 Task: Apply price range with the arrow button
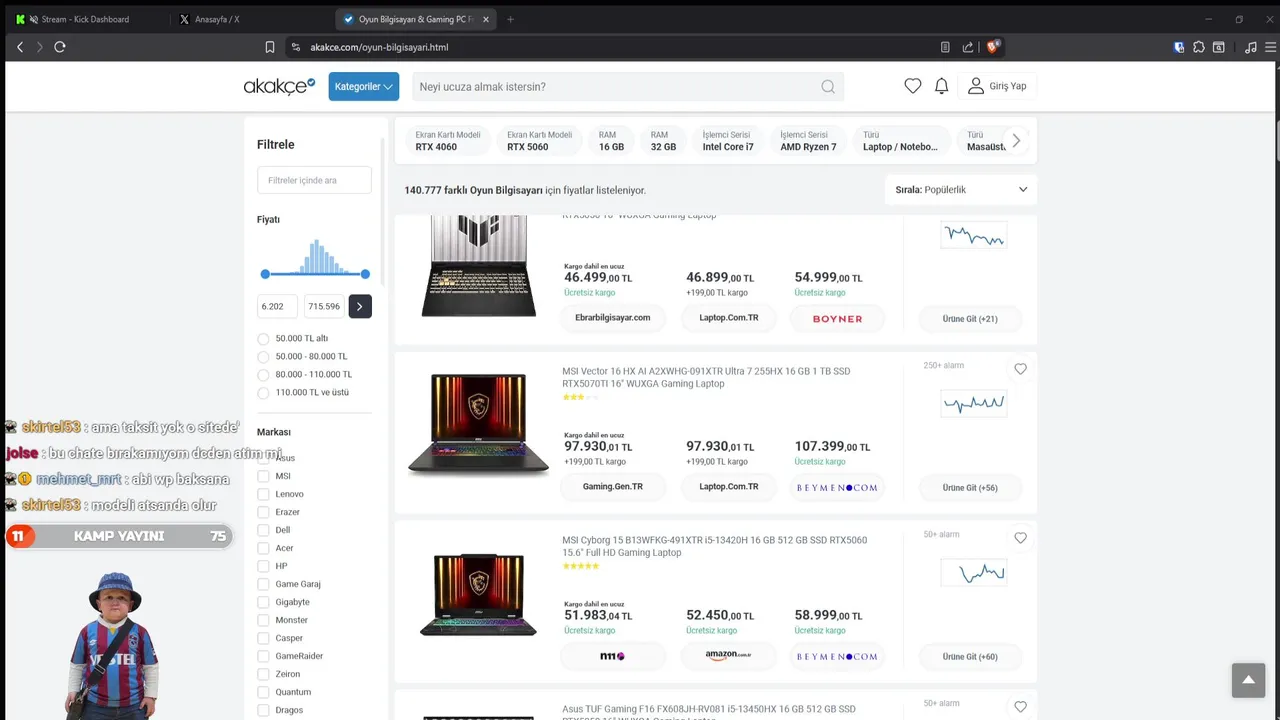[360, 307]
